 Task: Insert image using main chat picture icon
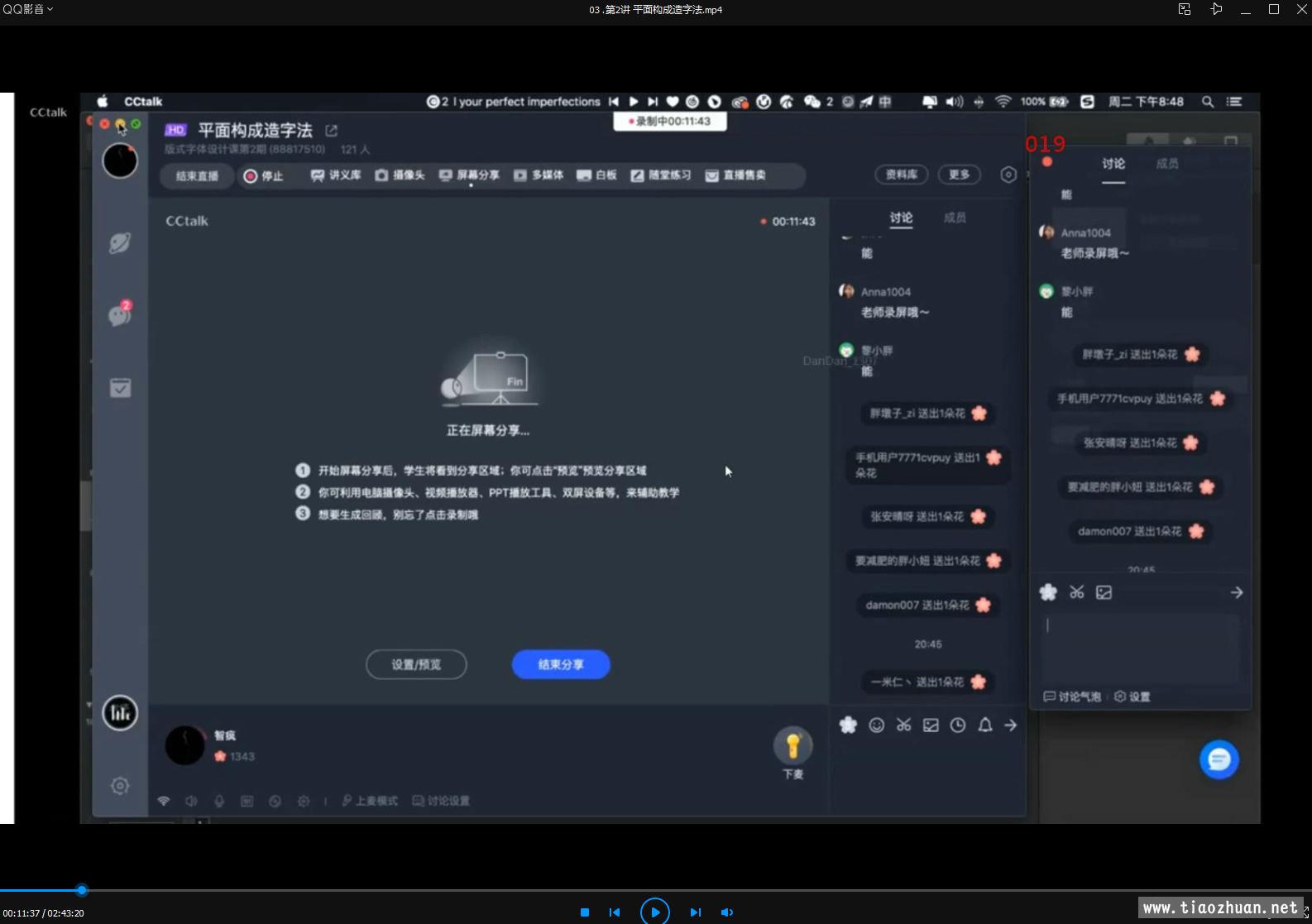click(x=931, y=725)
